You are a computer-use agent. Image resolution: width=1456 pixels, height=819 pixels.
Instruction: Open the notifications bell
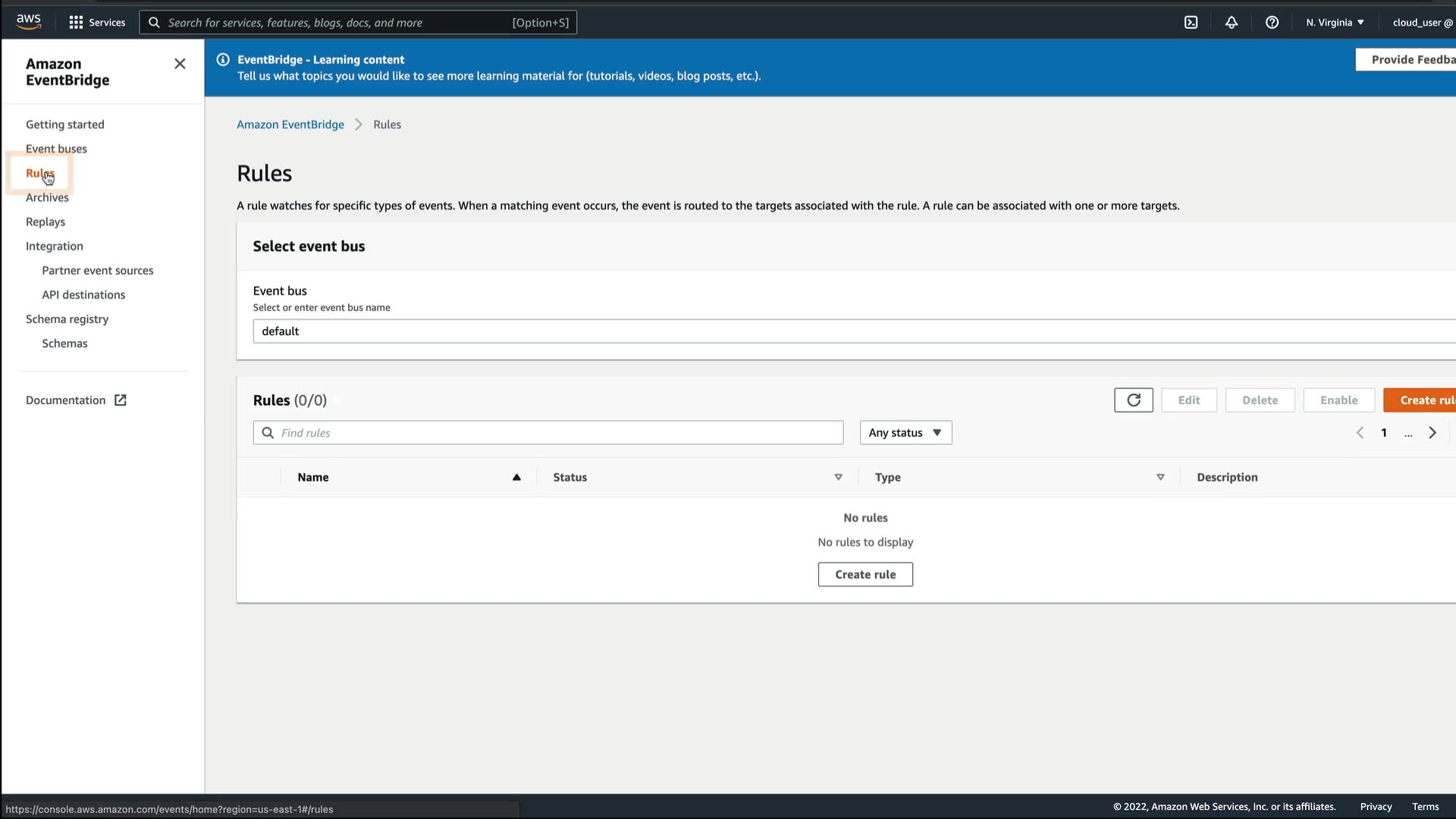pyautogui.click(x=1232, y=22)
